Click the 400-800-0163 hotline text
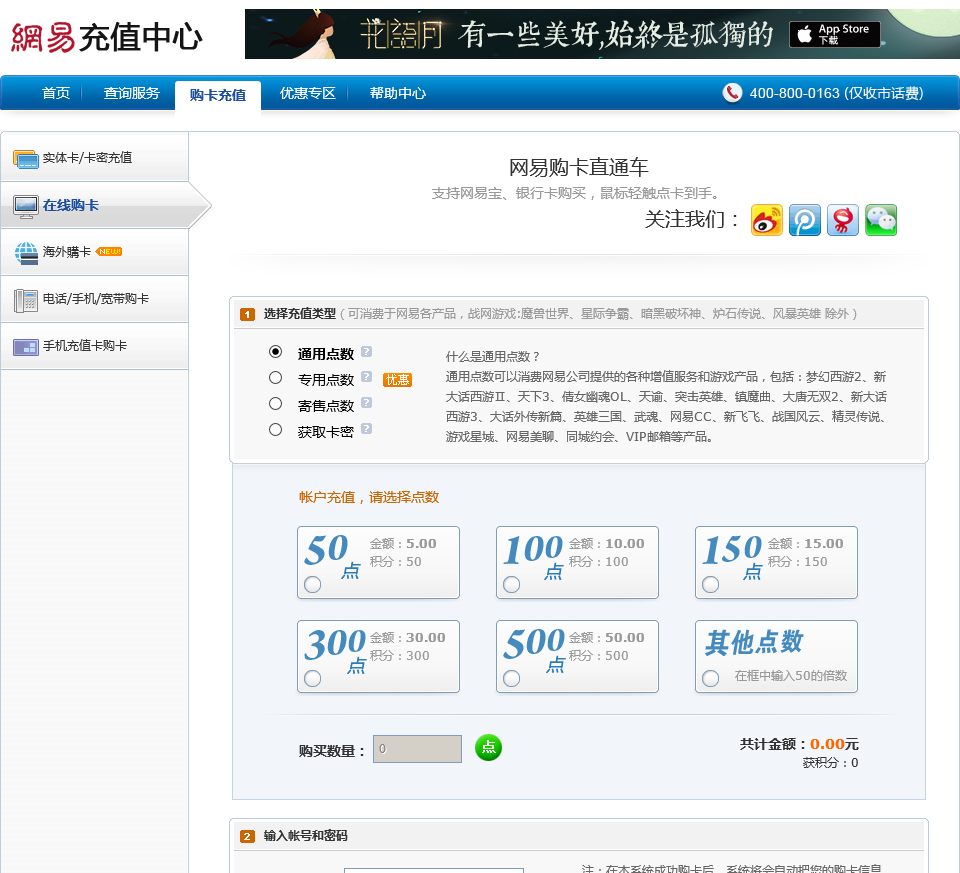The image size is (960, 873). 836,93
